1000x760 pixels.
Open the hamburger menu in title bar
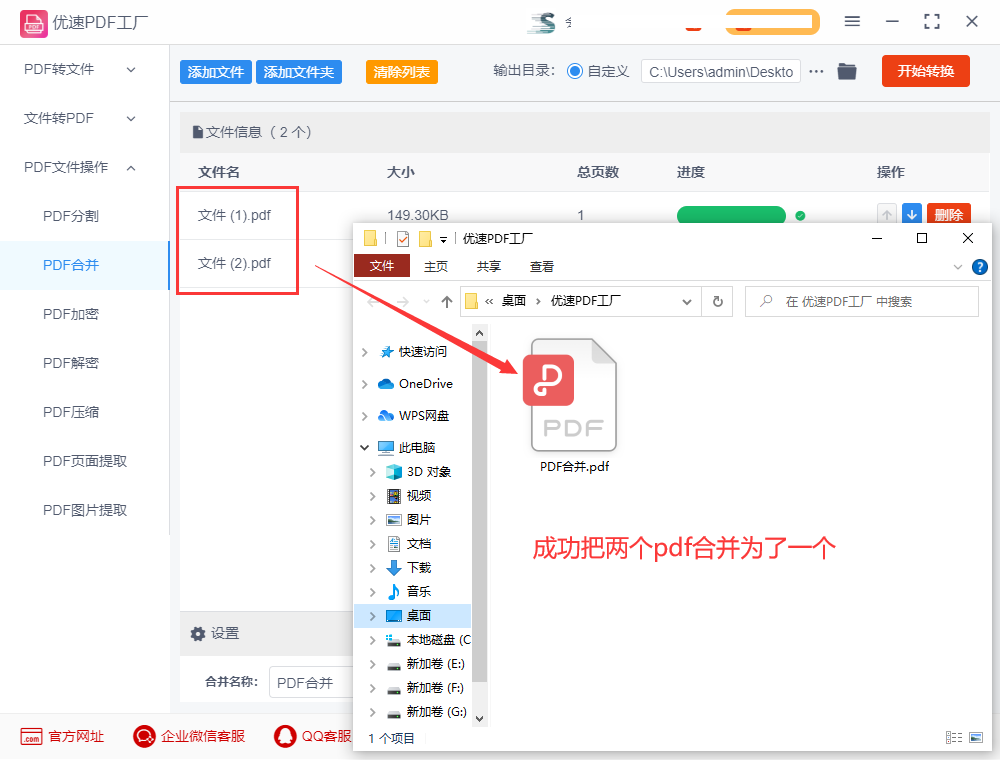(x=852, y=22)
